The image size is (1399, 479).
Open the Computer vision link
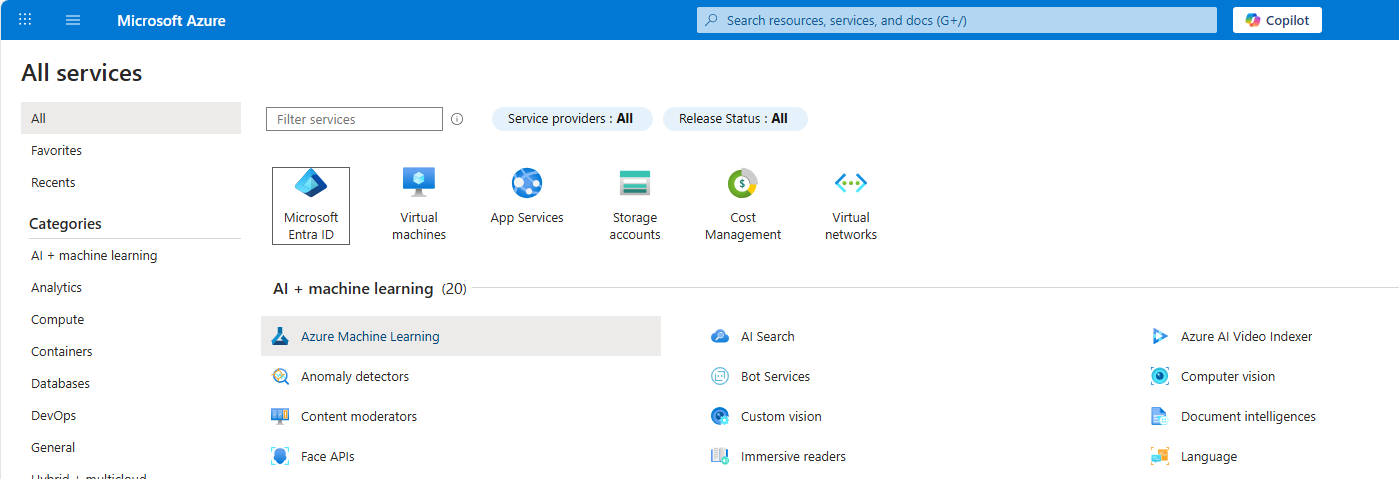pyautogui.click(x=1228, y=377)
